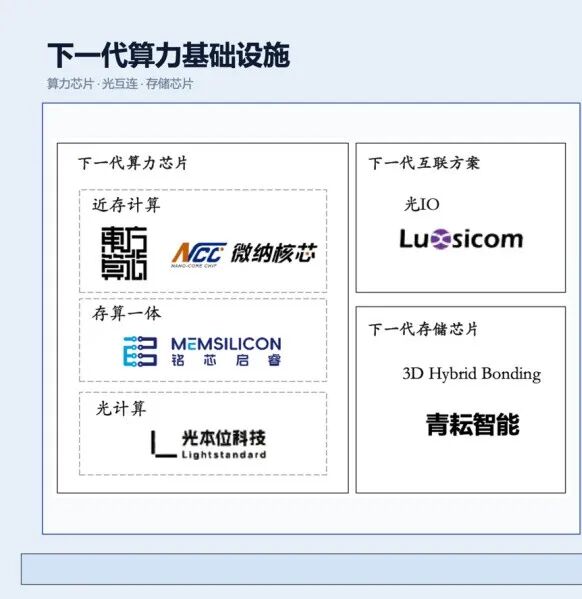The image size is (582, 599).
Task: Click the 光IO label
Action: click(x=422, y=204)
